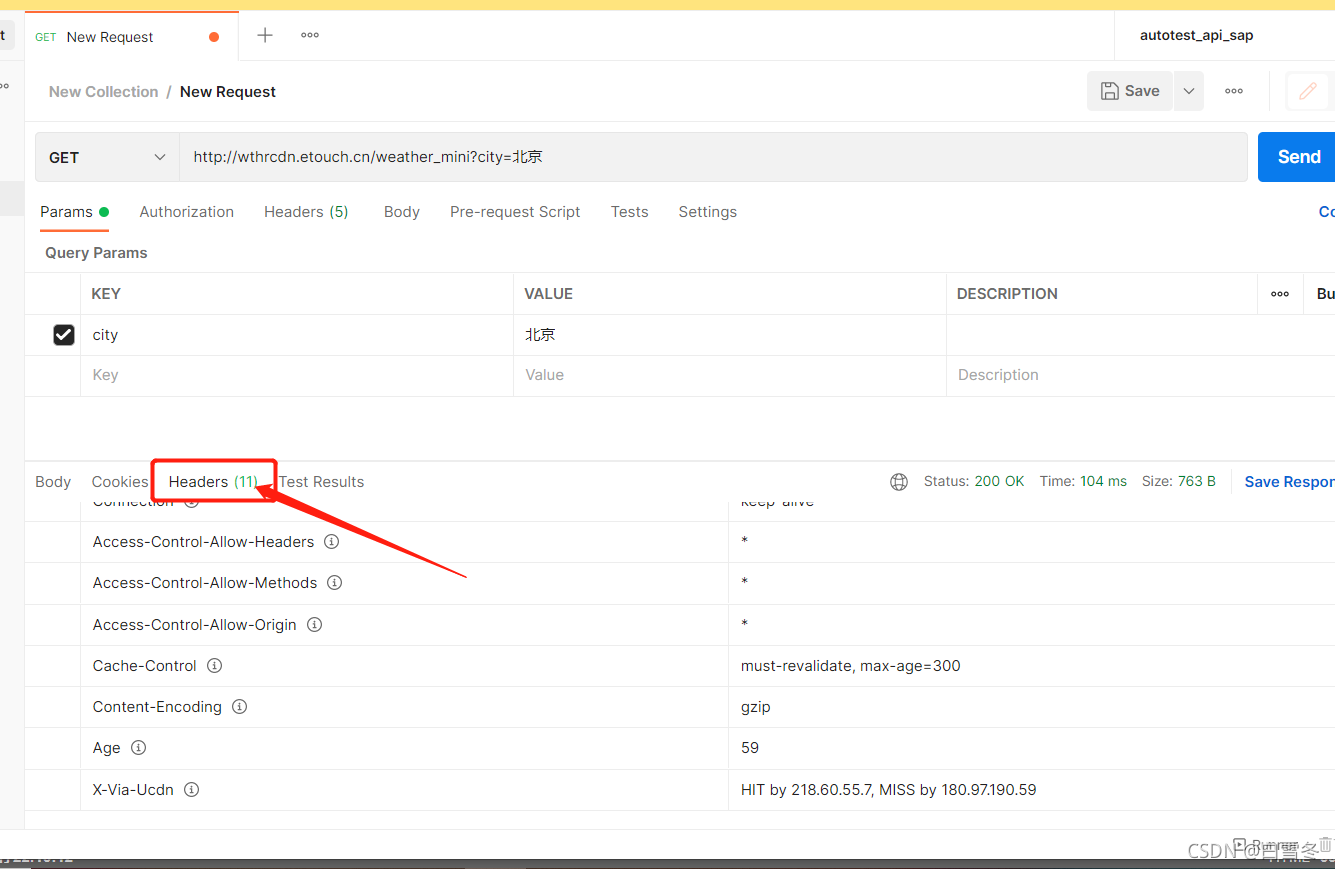
Task: Open a new request tab with plus icon
Action: 265,36
